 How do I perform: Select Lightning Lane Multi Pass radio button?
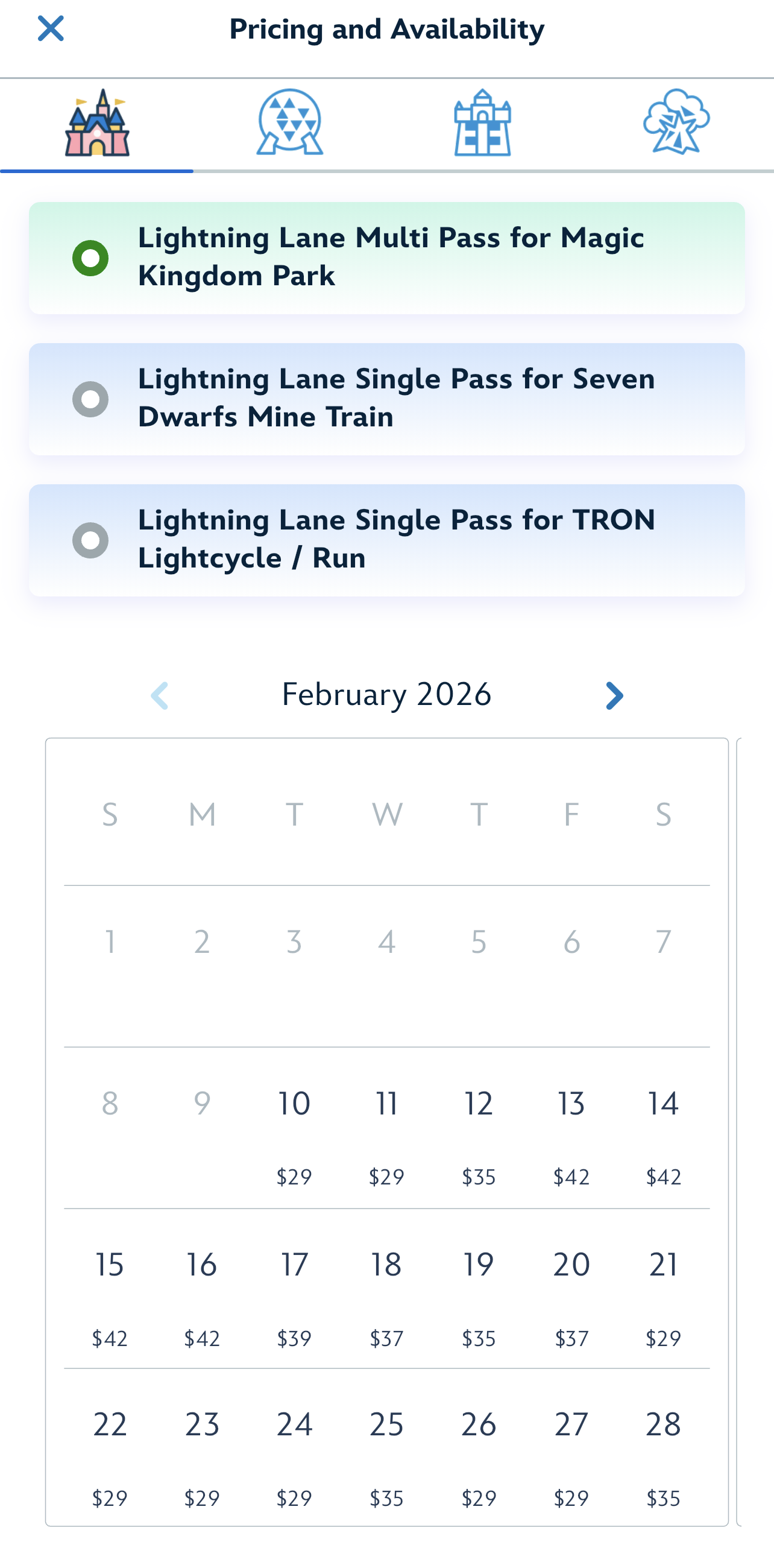point(90,258)
